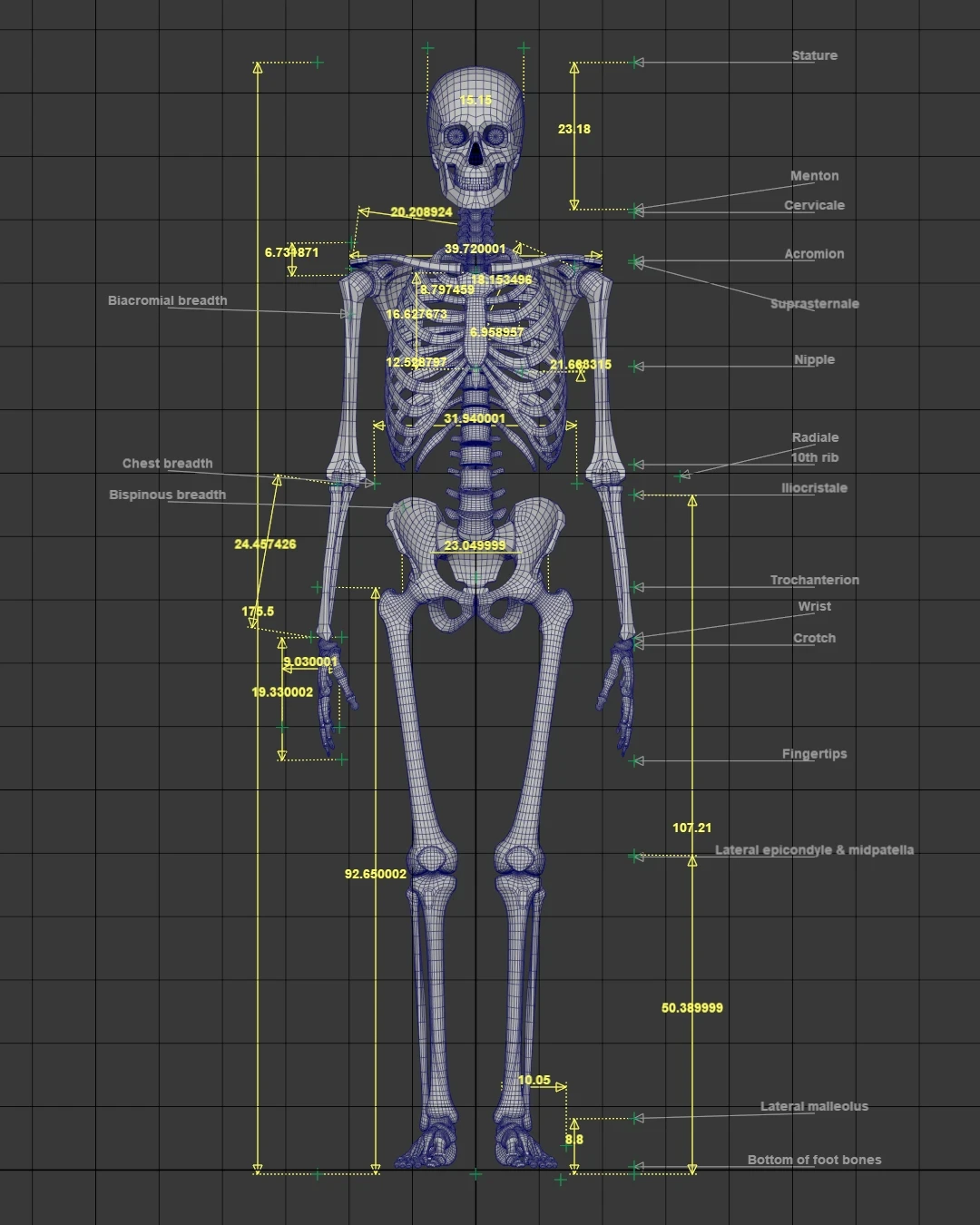The width and height of the screenshot is (980, 1225).
Task: Select the Suprasternale landmark label
Action: (x=814, y=304)
